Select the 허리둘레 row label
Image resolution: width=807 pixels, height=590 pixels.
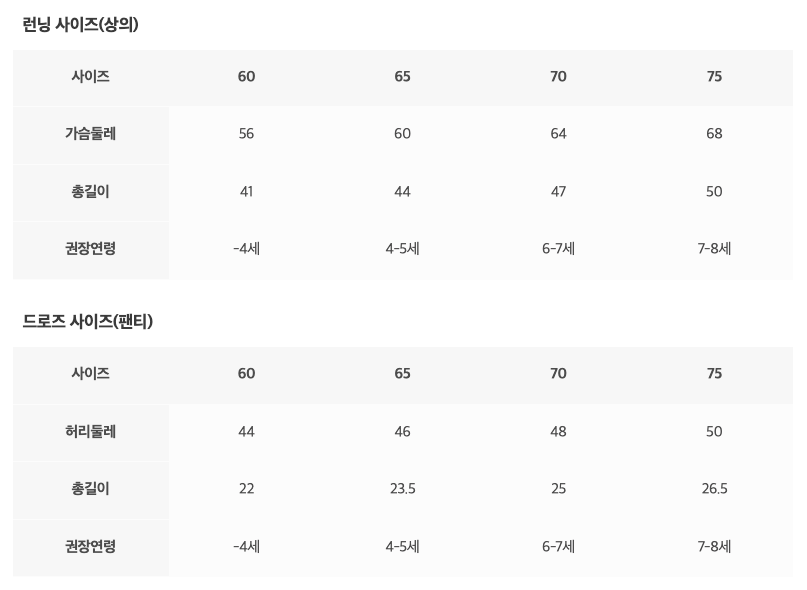90,432
